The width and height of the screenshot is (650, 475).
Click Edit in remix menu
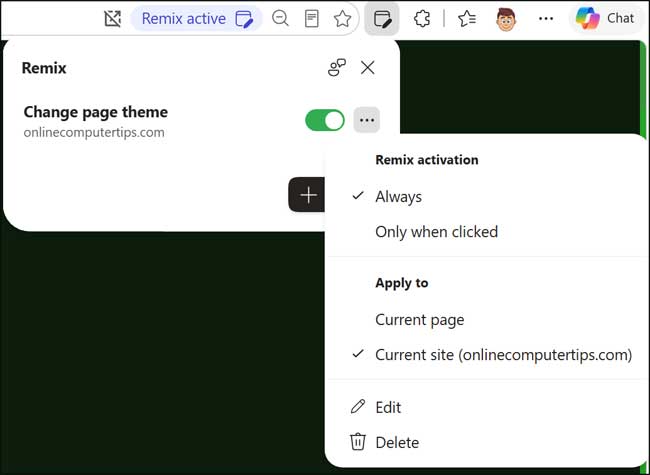(487, 407)
